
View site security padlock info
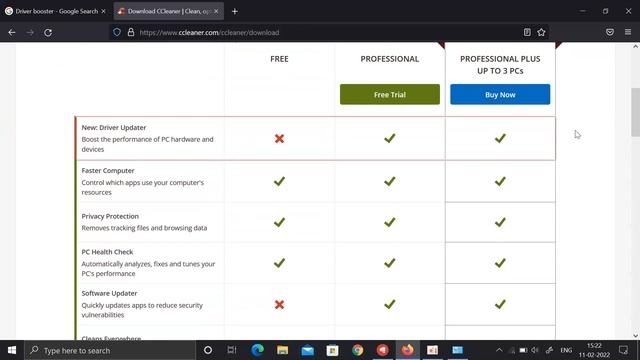[131, 32]
